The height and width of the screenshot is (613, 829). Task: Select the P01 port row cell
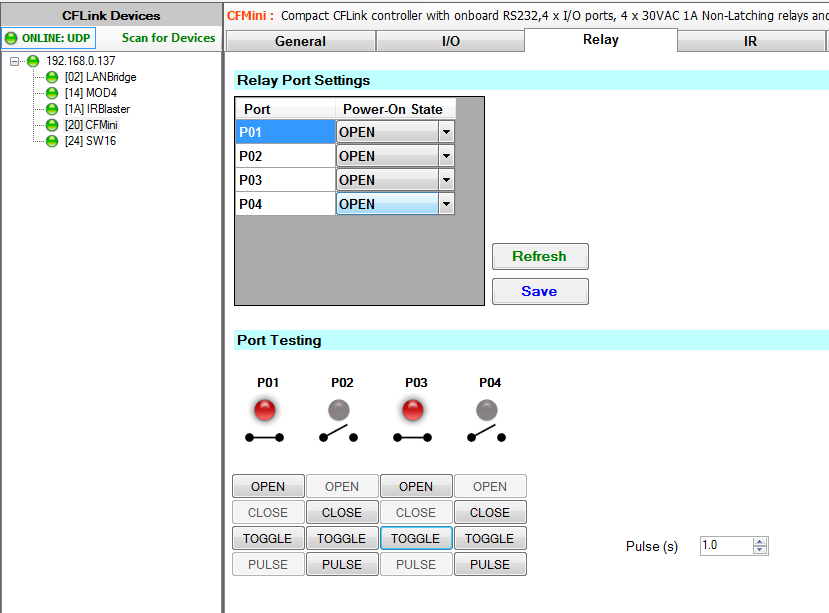[x=285, y=132]
